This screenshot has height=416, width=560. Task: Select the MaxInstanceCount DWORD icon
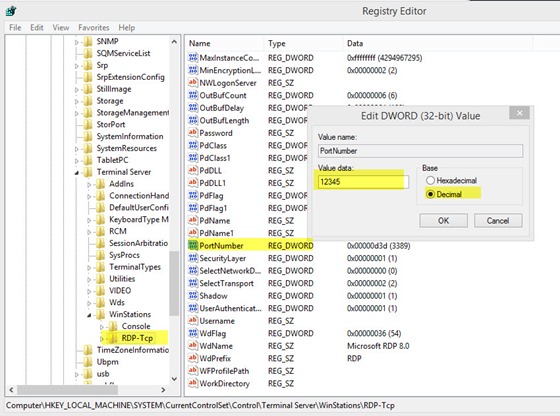(x=193, y=57)
